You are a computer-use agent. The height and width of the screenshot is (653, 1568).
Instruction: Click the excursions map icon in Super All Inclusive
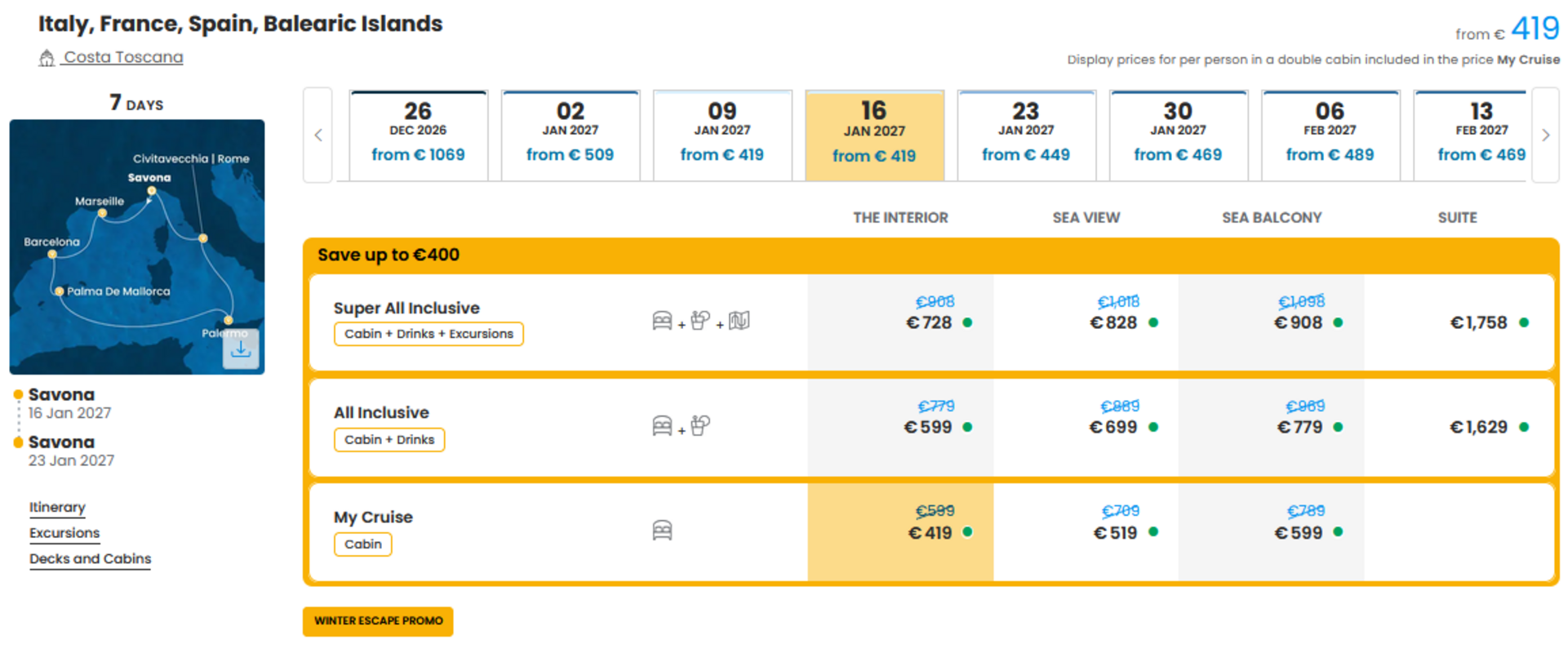pos(739,321)
